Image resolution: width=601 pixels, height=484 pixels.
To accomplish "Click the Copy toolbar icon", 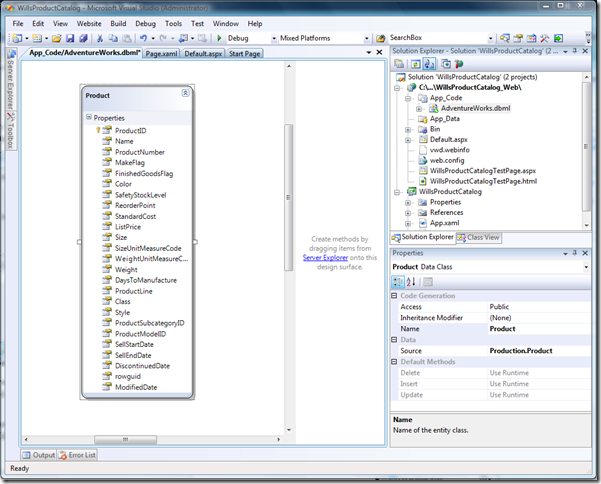I will click(x=113, y=38).
